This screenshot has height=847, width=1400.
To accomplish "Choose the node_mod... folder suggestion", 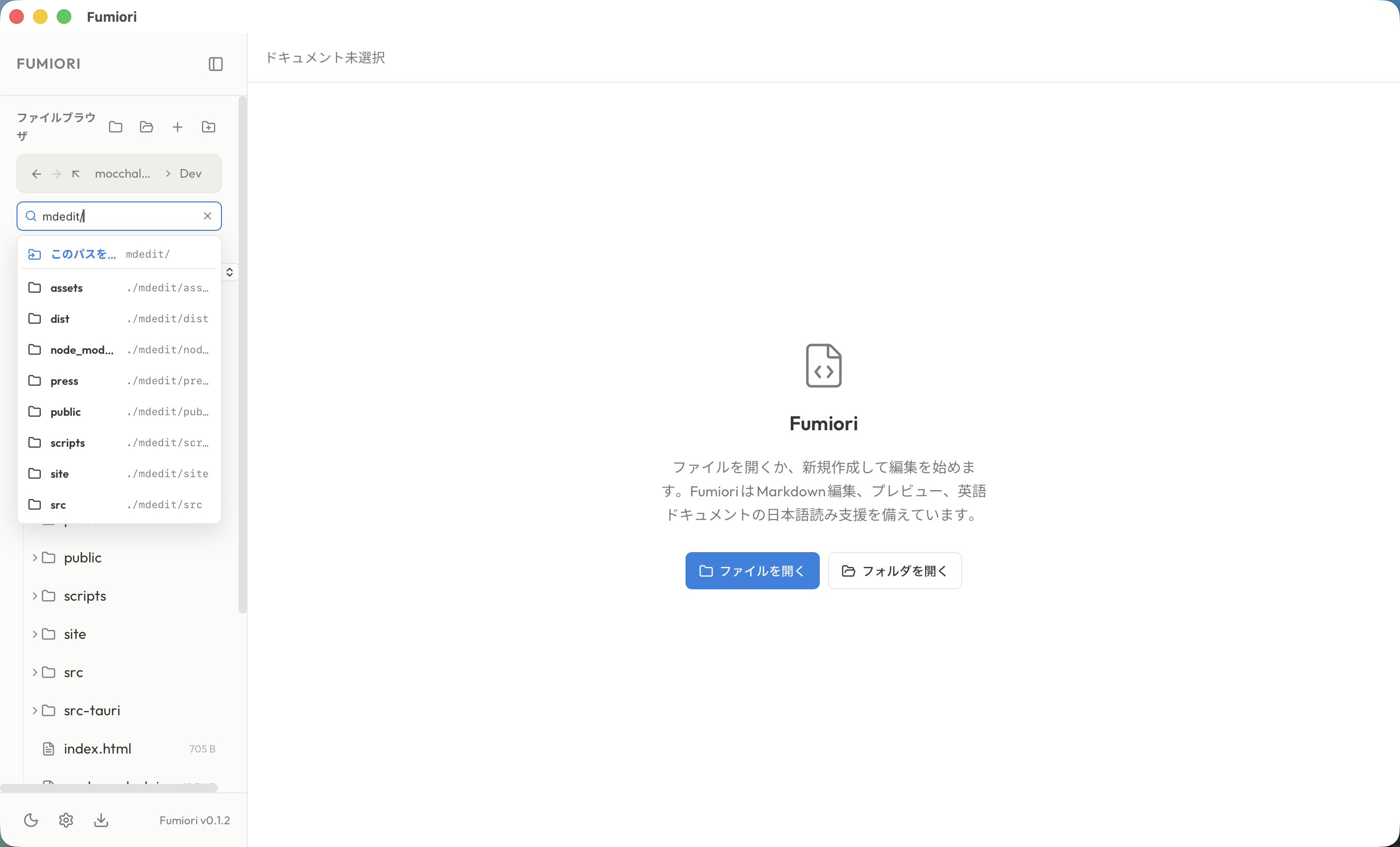I will (119, 350).
